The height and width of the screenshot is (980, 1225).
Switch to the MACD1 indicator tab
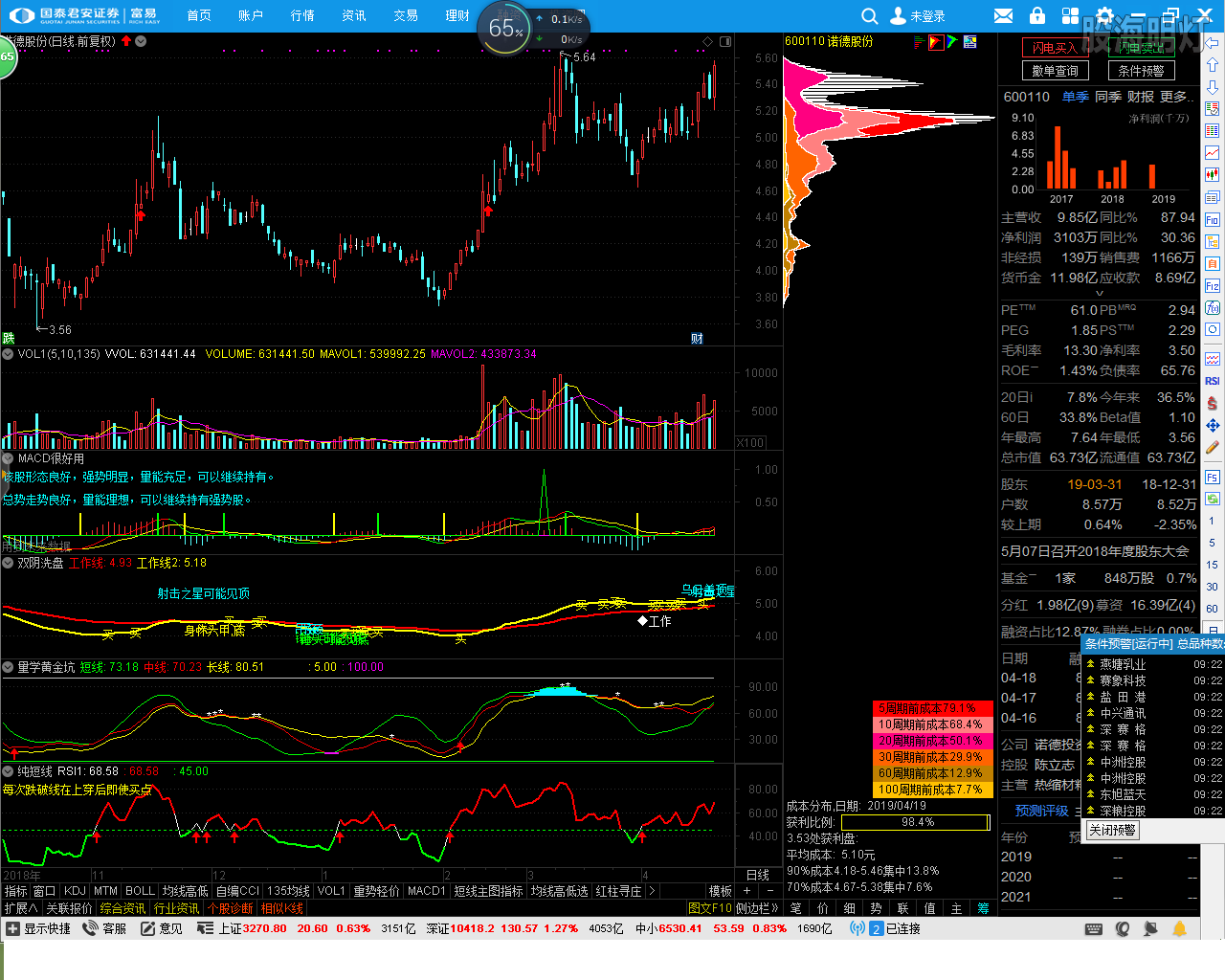tap(427, 891)
